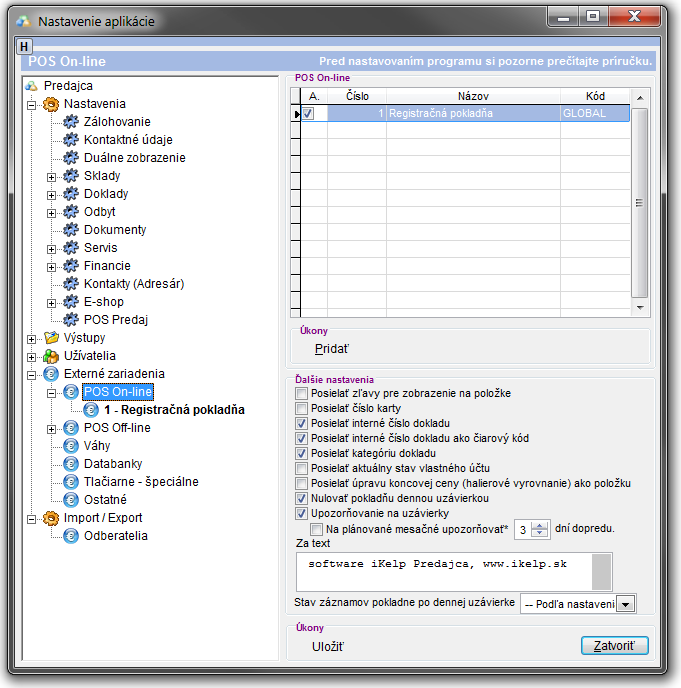Expand the Sklady tree node
The width and height of the screenshot is (681, 688).
51,176
